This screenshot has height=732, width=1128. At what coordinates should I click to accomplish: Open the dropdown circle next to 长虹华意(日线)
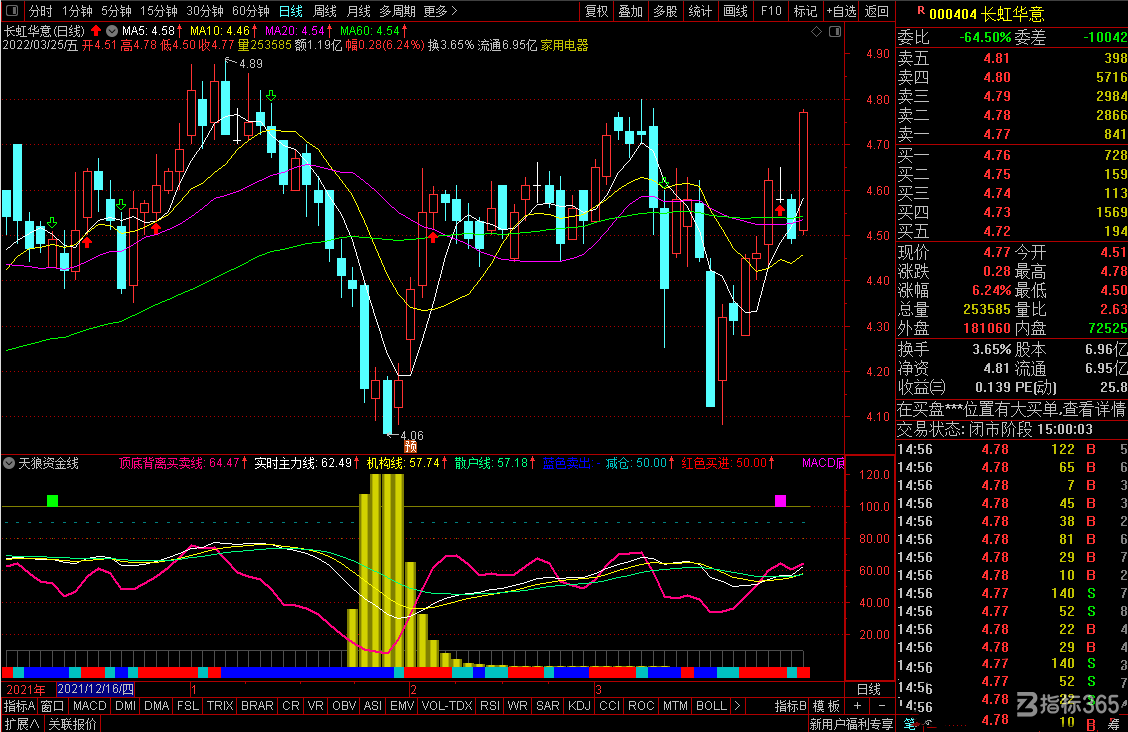pyautogui.click(x=112, y=31)
